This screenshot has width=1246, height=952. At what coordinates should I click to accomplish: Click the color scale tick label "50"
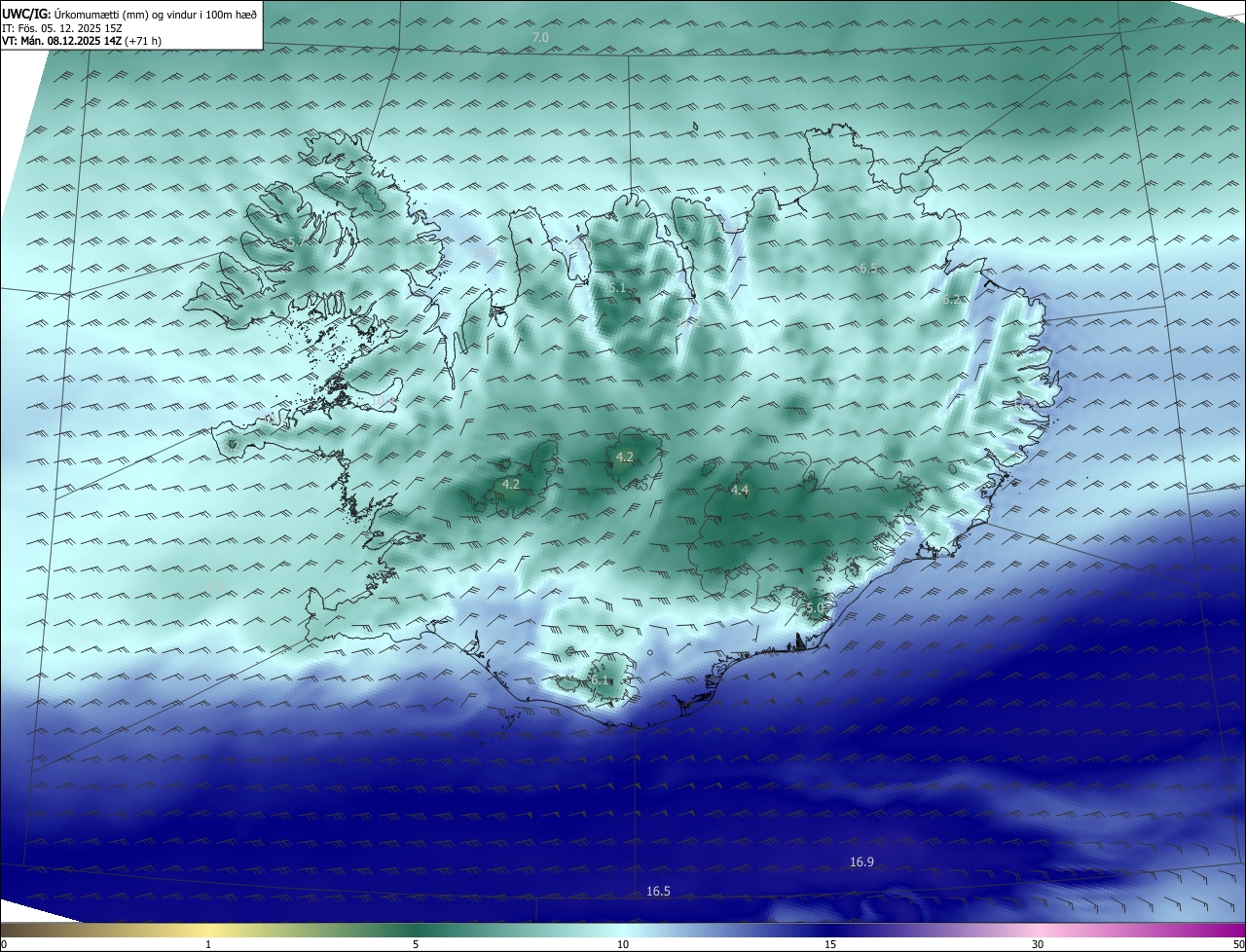1238,944
